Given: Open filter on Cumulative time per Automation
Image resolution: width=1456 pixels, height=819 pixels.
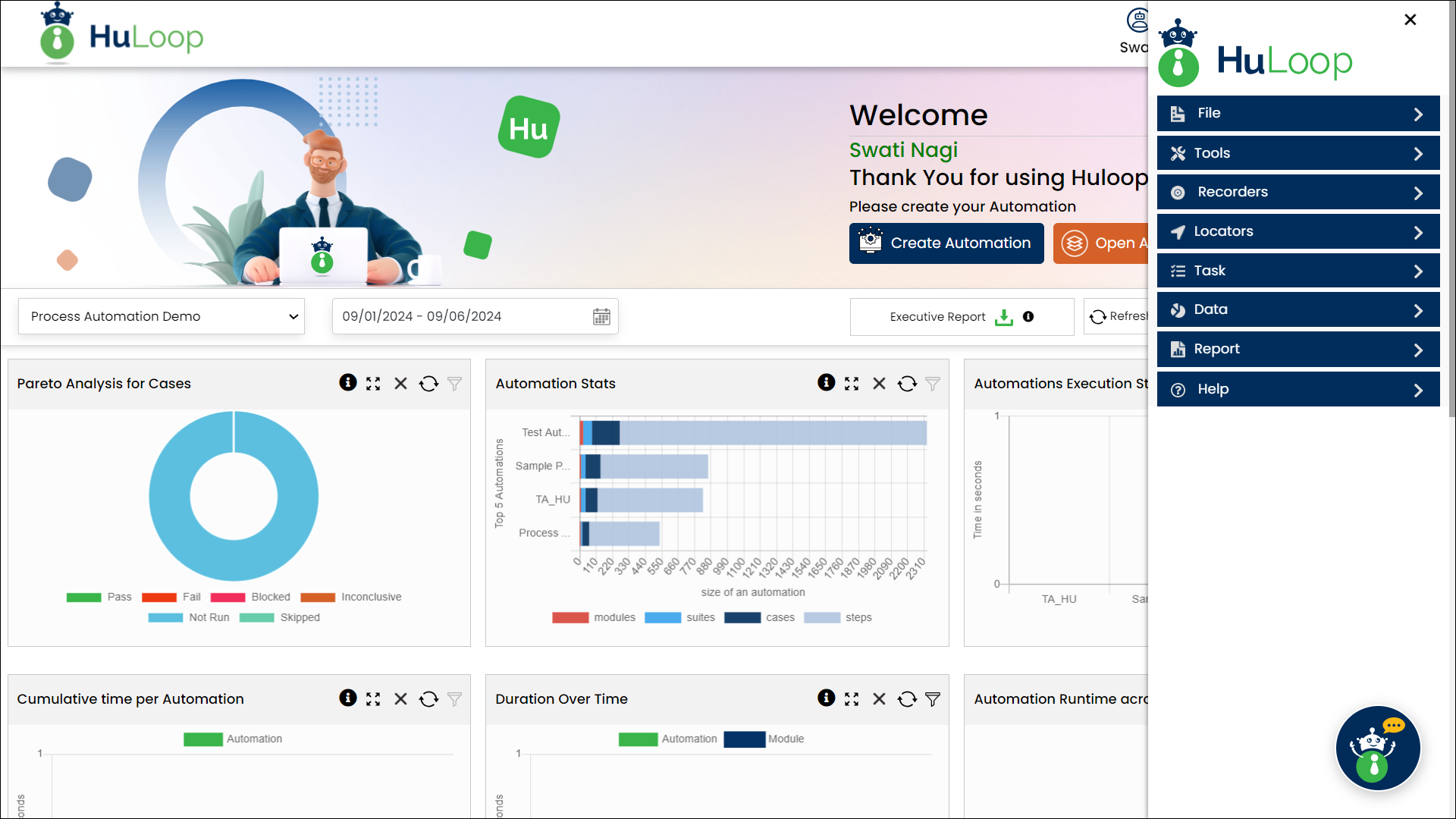Looking at the screenshot, I should [x=454, y=699].
